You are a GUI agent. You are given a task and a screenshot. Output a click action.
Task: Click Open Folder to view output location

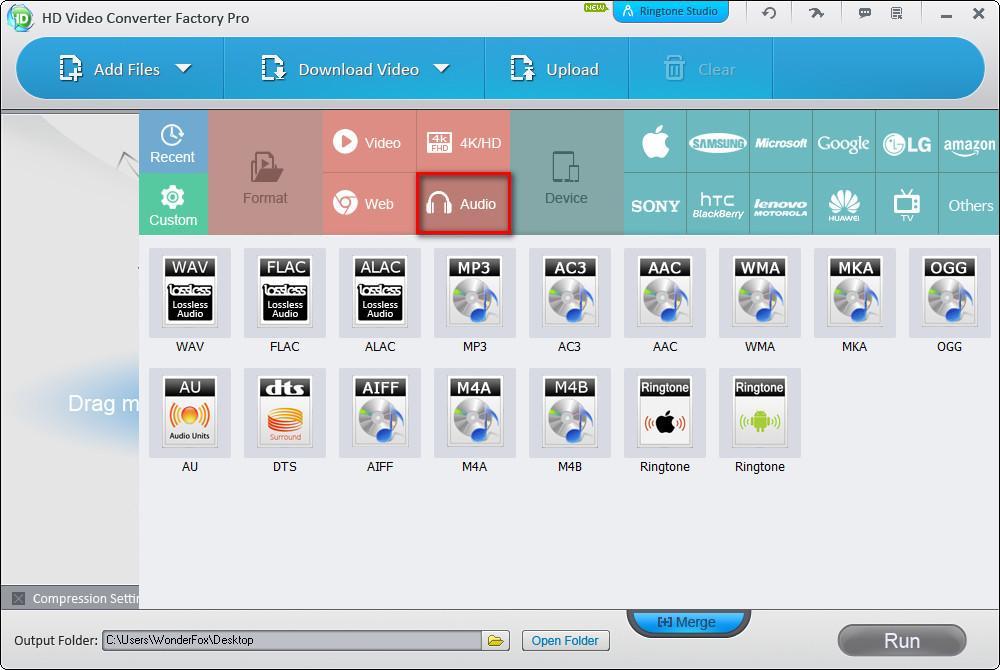pos(566,640)
